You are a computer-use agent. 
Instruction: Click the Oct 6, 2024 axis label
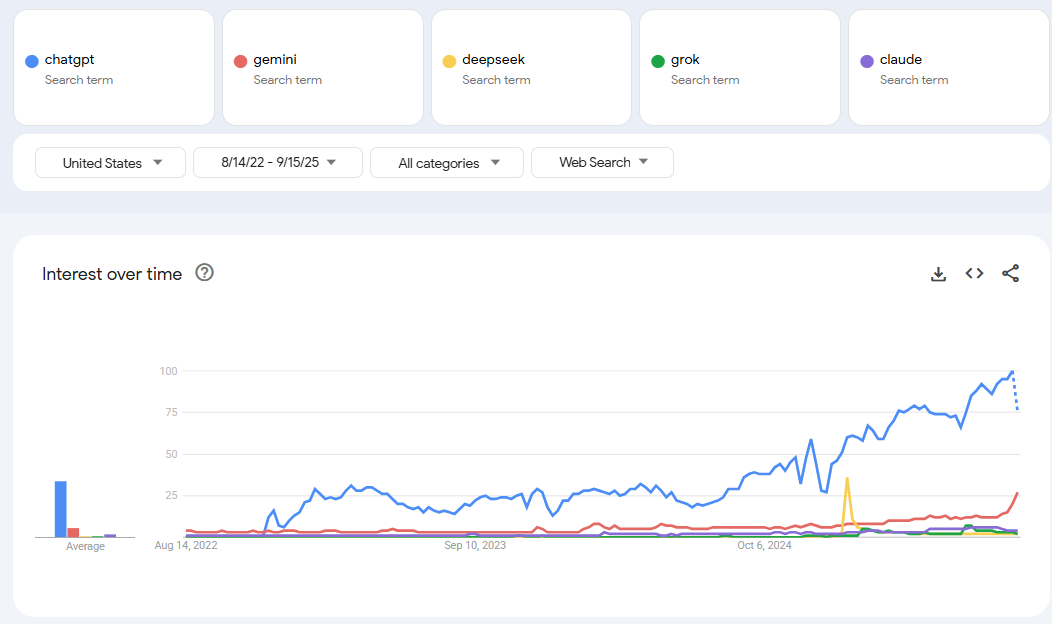764,545
